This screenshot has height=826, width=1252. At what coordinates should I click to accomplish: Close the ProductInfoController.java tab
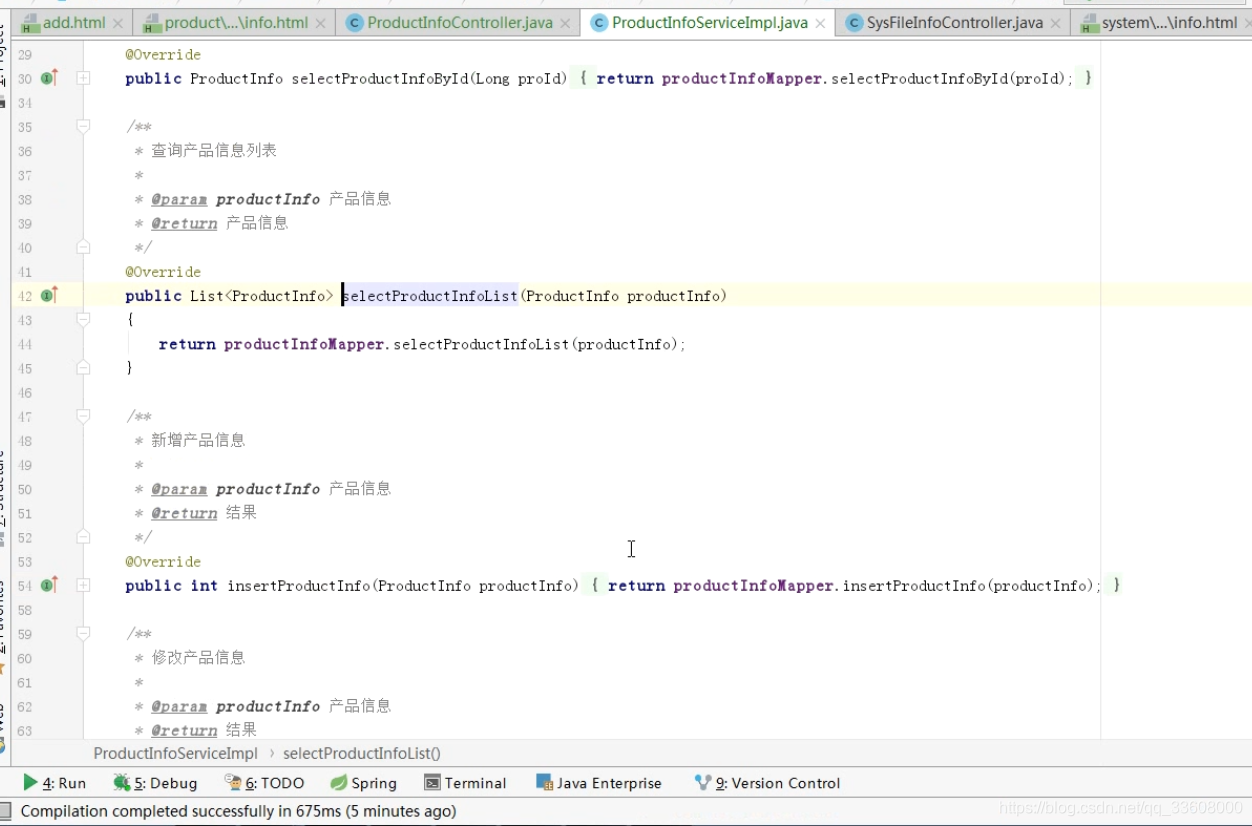click(x=566, y=22)
